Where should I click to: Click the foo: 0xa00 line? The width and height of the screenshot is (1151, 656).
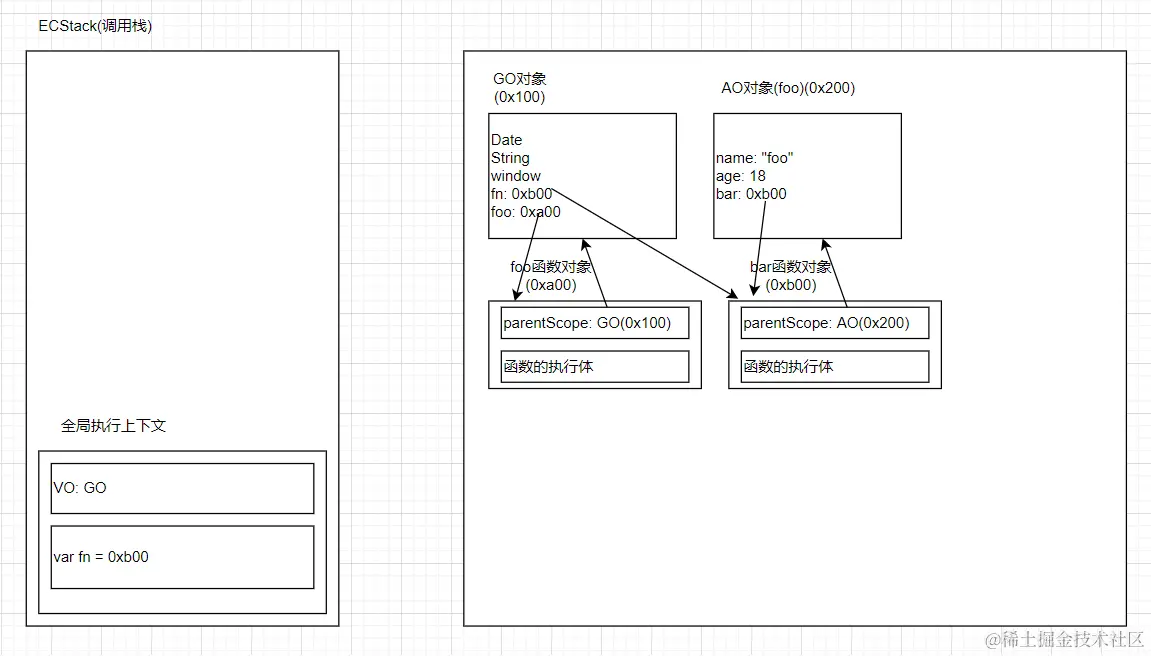526,212
